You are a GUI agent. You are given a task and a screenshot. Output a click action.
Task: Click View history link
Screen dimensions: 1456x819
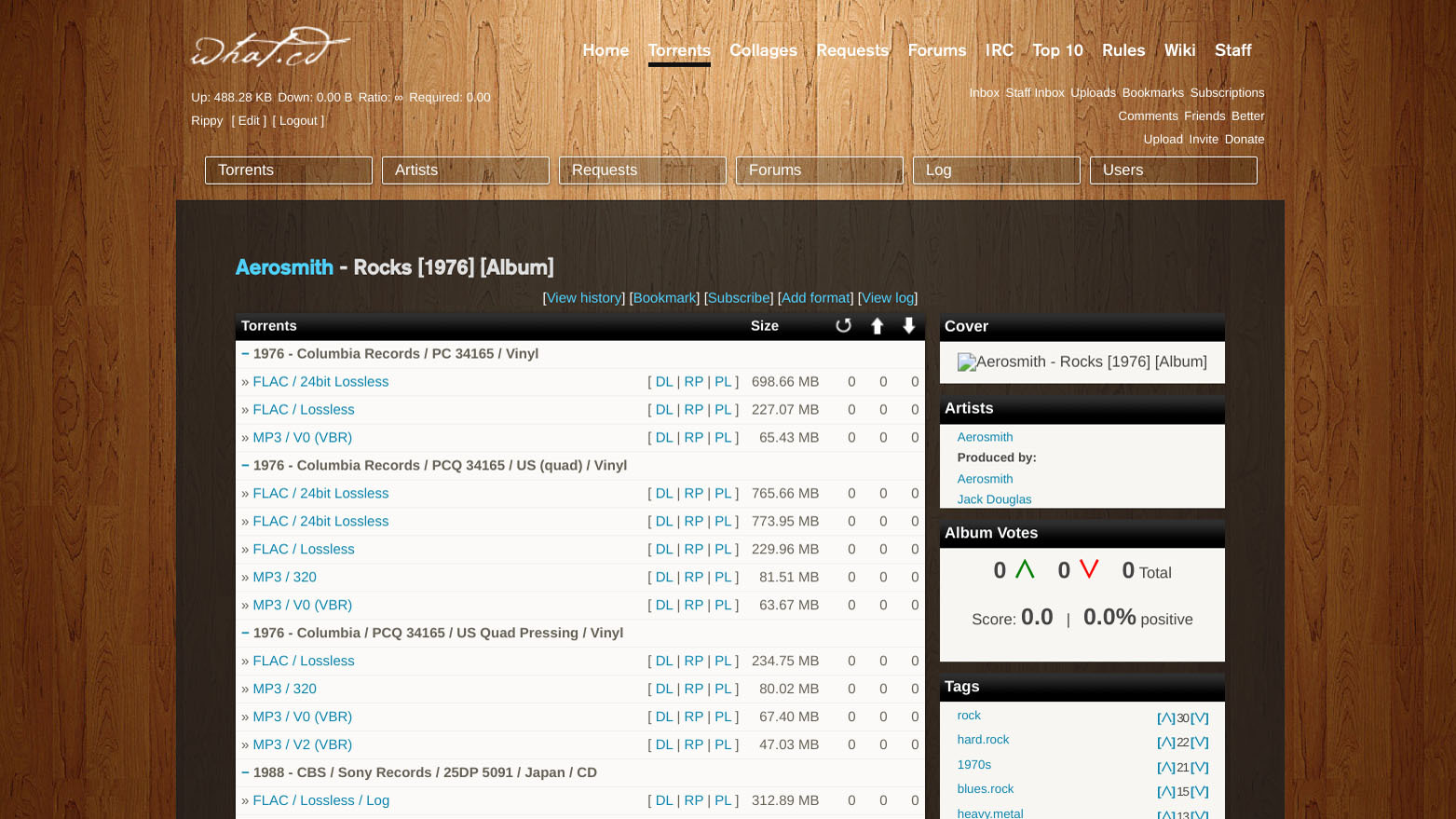click(x=584, y=298)
